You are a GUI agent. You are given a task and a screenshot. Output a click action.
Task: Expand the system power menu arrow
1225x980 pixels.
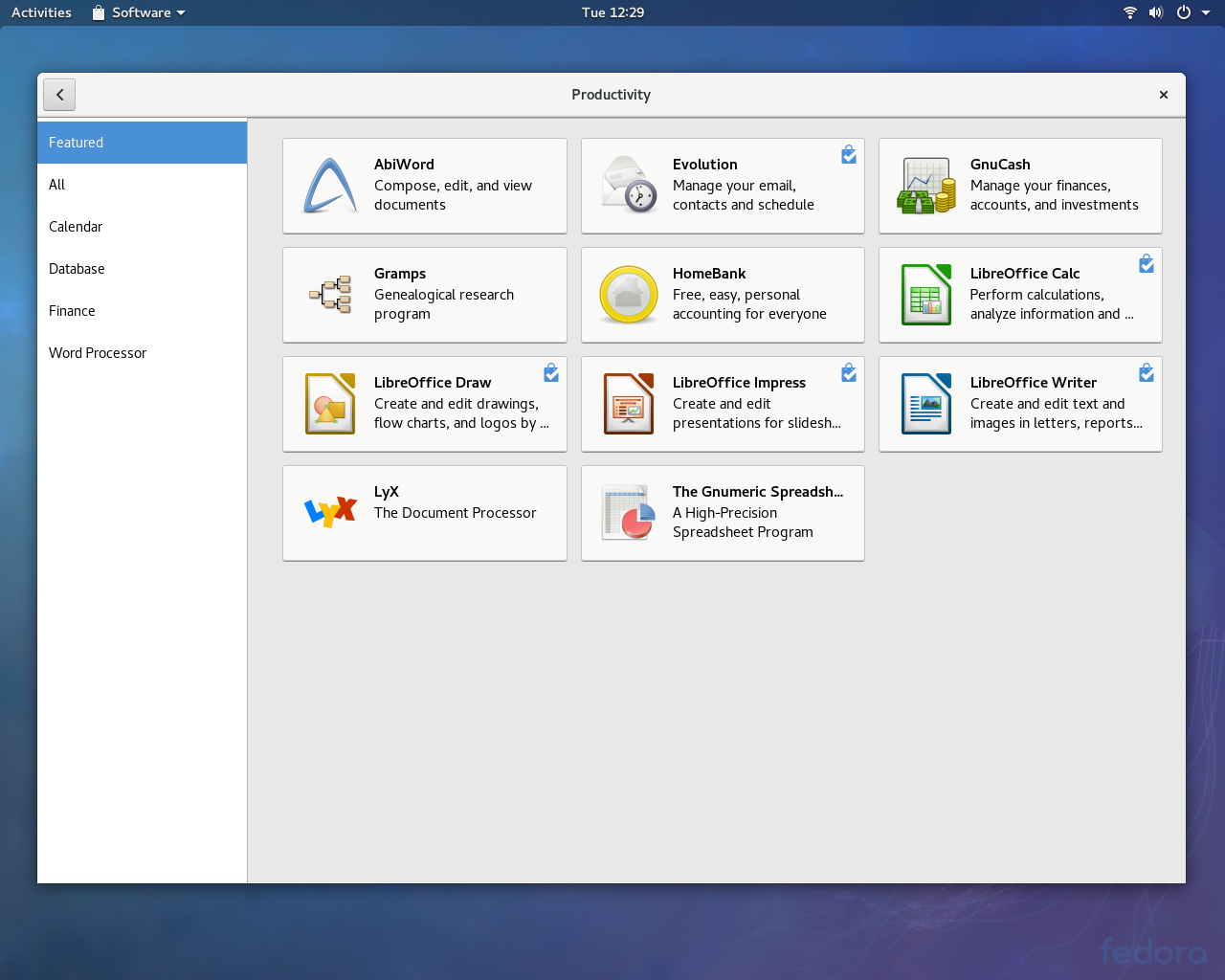(1206, 13)
